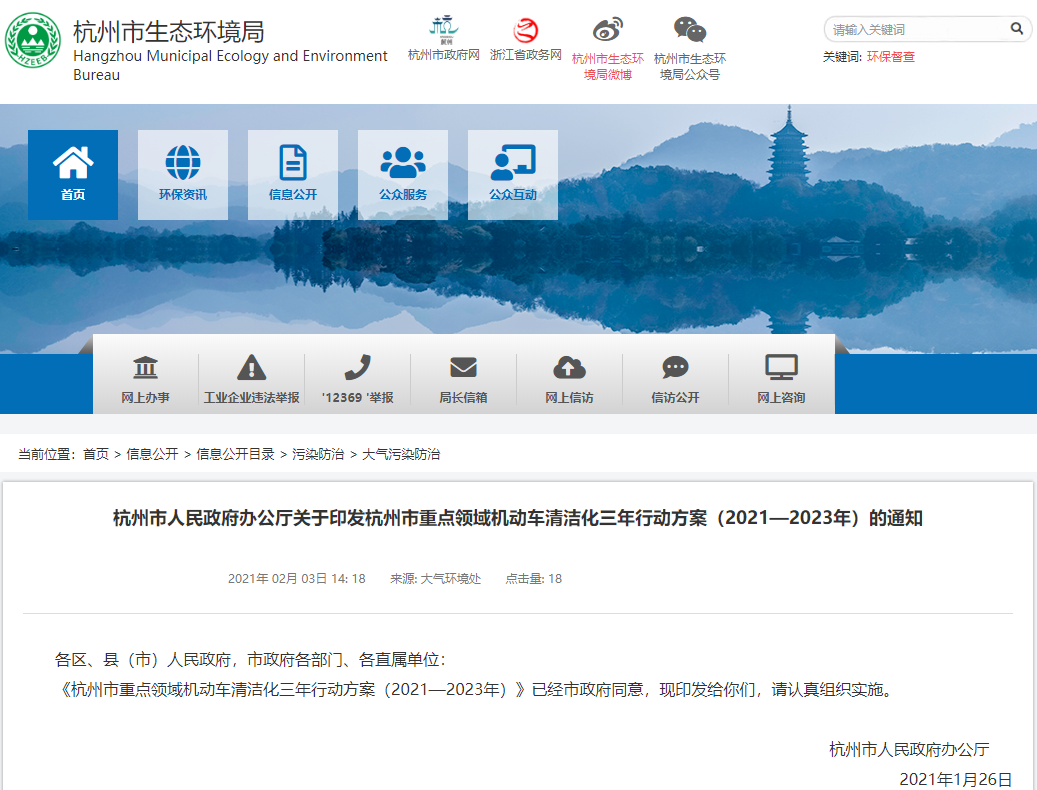Open the 杭州市政府网 icon link

tap(444, 29)
